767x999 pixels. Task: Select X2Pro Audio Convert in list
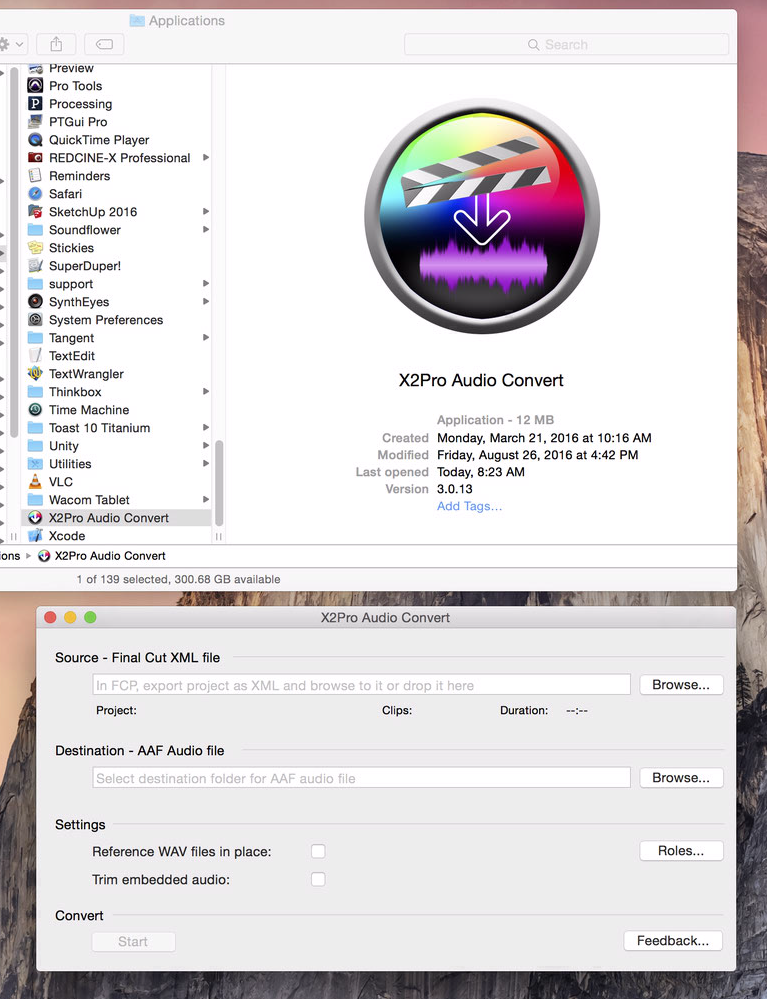pyautogui.click(x=108, y=518)
